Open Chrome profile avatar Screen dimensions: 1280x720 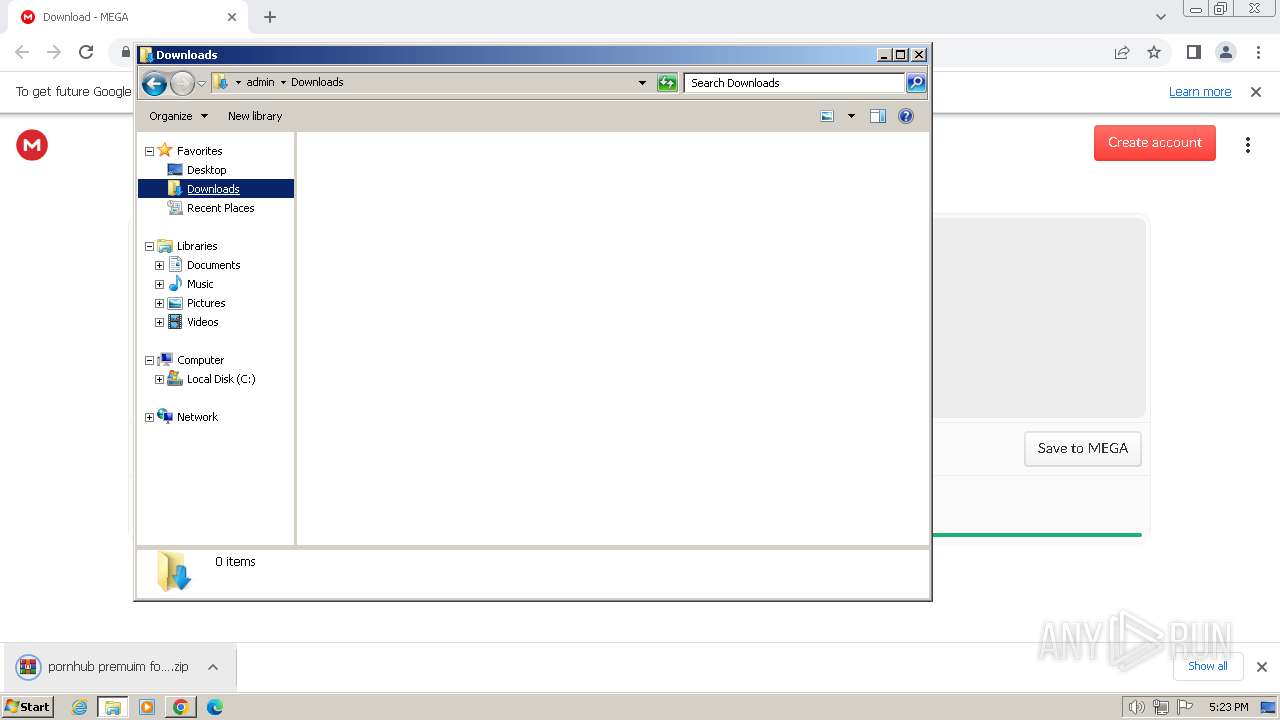[x=1226, y=52]
